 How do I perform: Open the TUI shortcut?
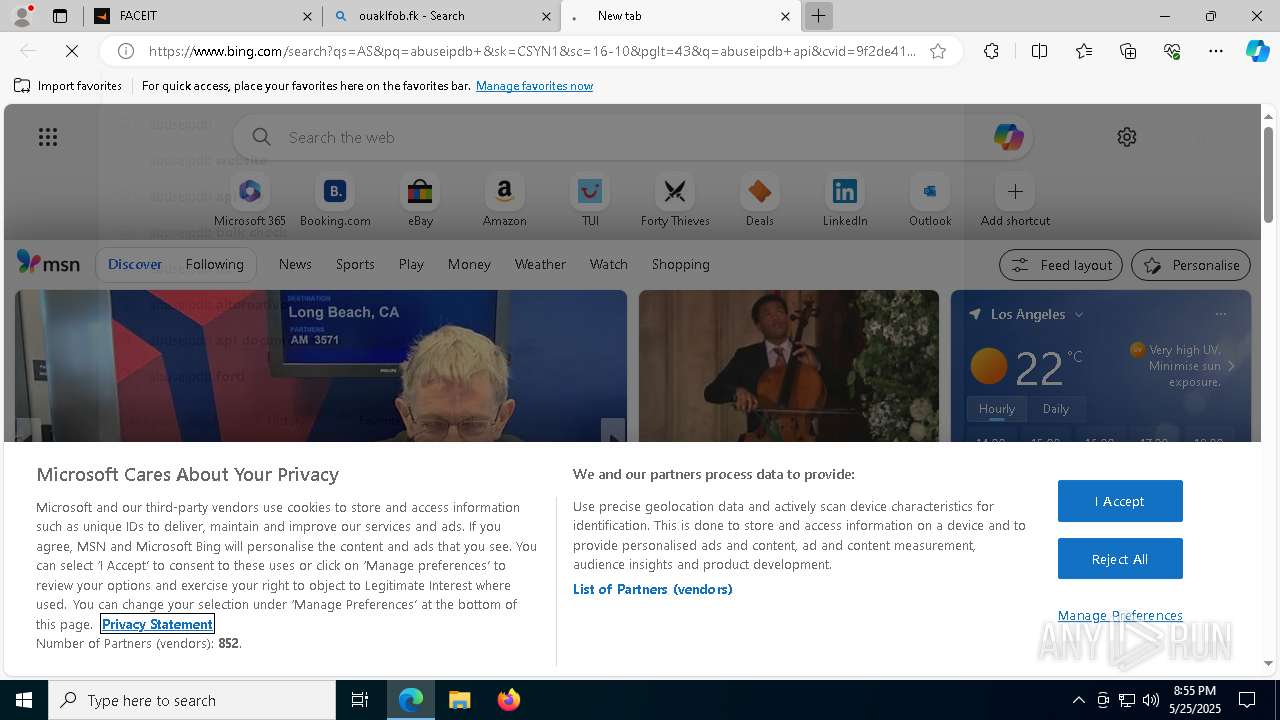590,201
